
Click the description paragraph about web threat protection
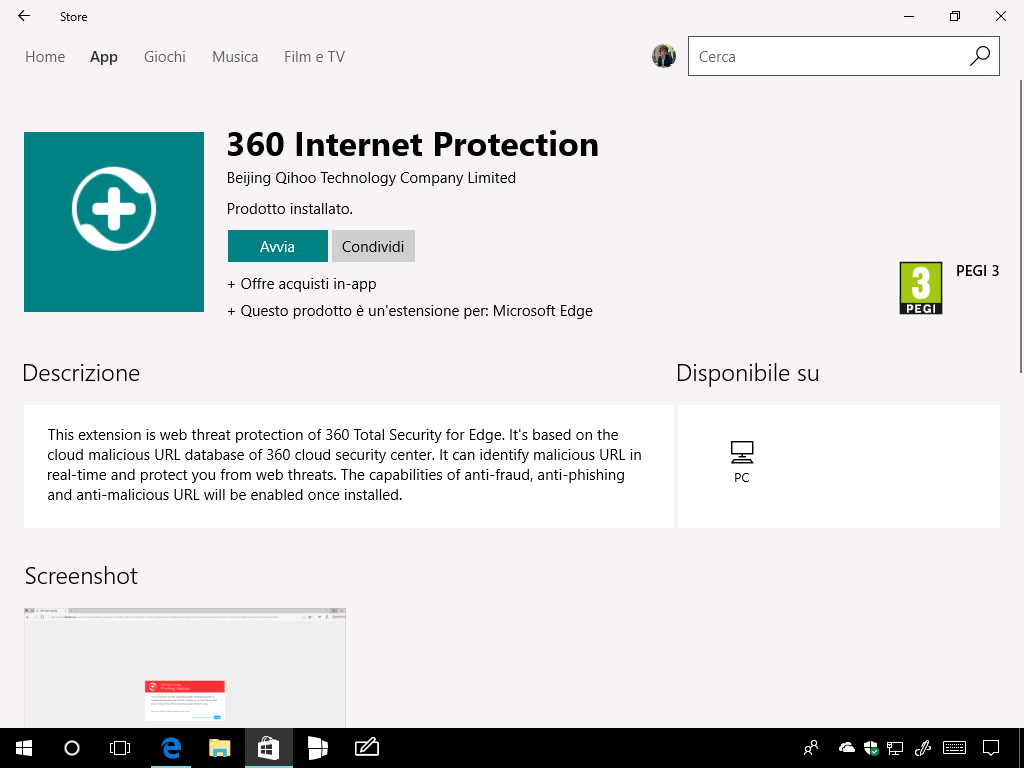tap(344, 465)
